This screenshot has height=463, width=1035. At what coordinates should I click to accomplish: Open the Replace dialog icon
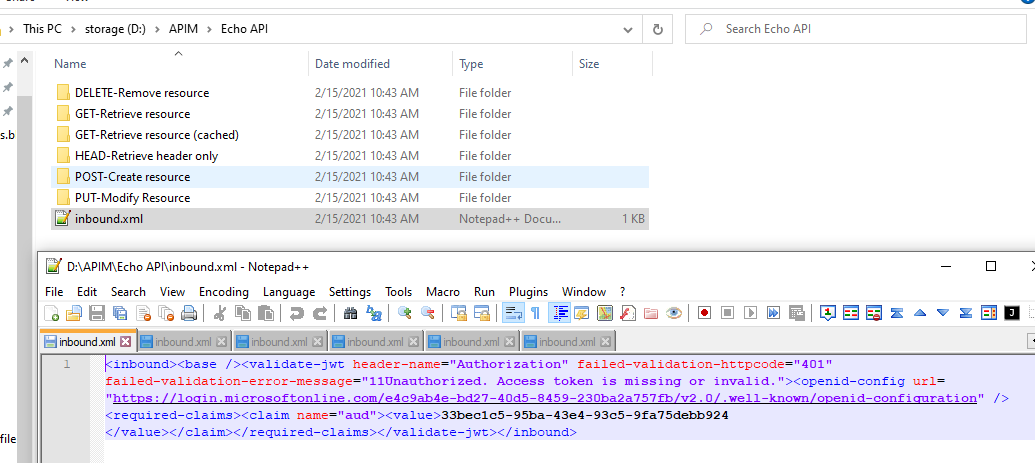click(374, 313)
